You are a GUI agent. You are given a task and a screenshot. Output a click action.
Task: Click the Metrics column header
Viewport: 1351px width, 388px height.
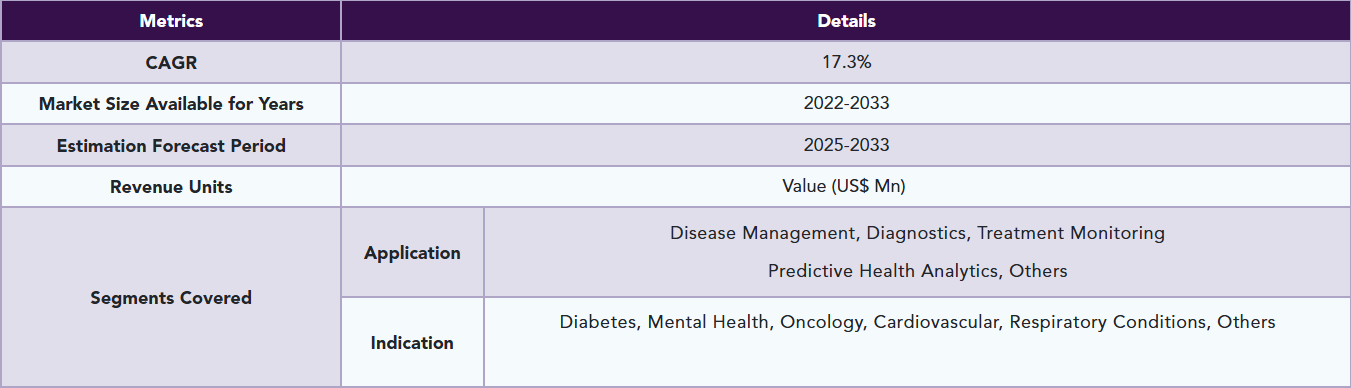click(171, 20)
